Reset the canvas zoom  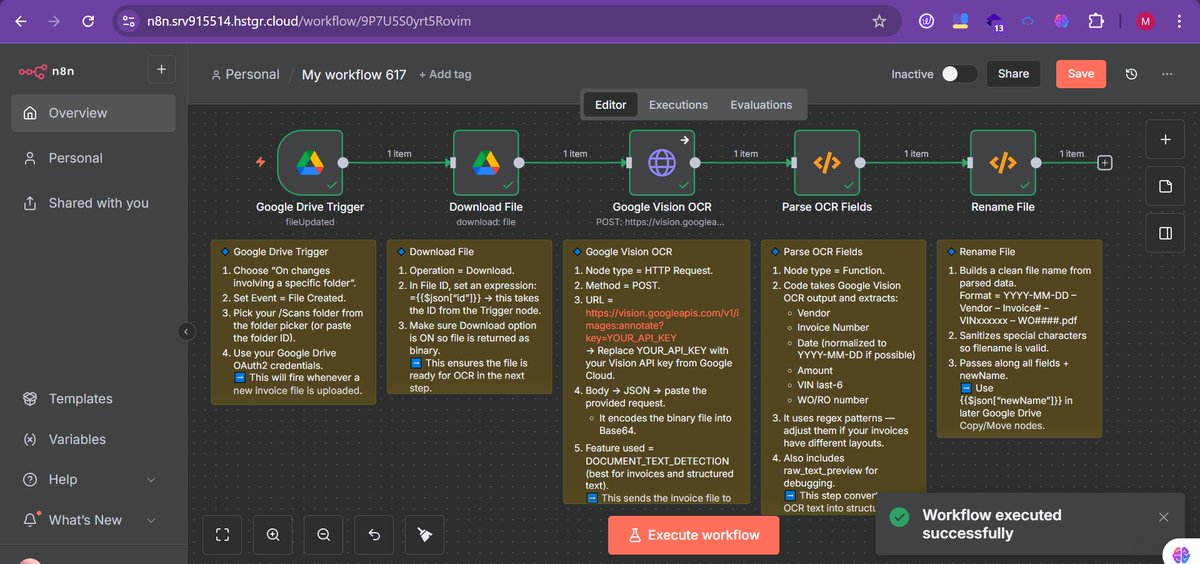pos(374,535)
